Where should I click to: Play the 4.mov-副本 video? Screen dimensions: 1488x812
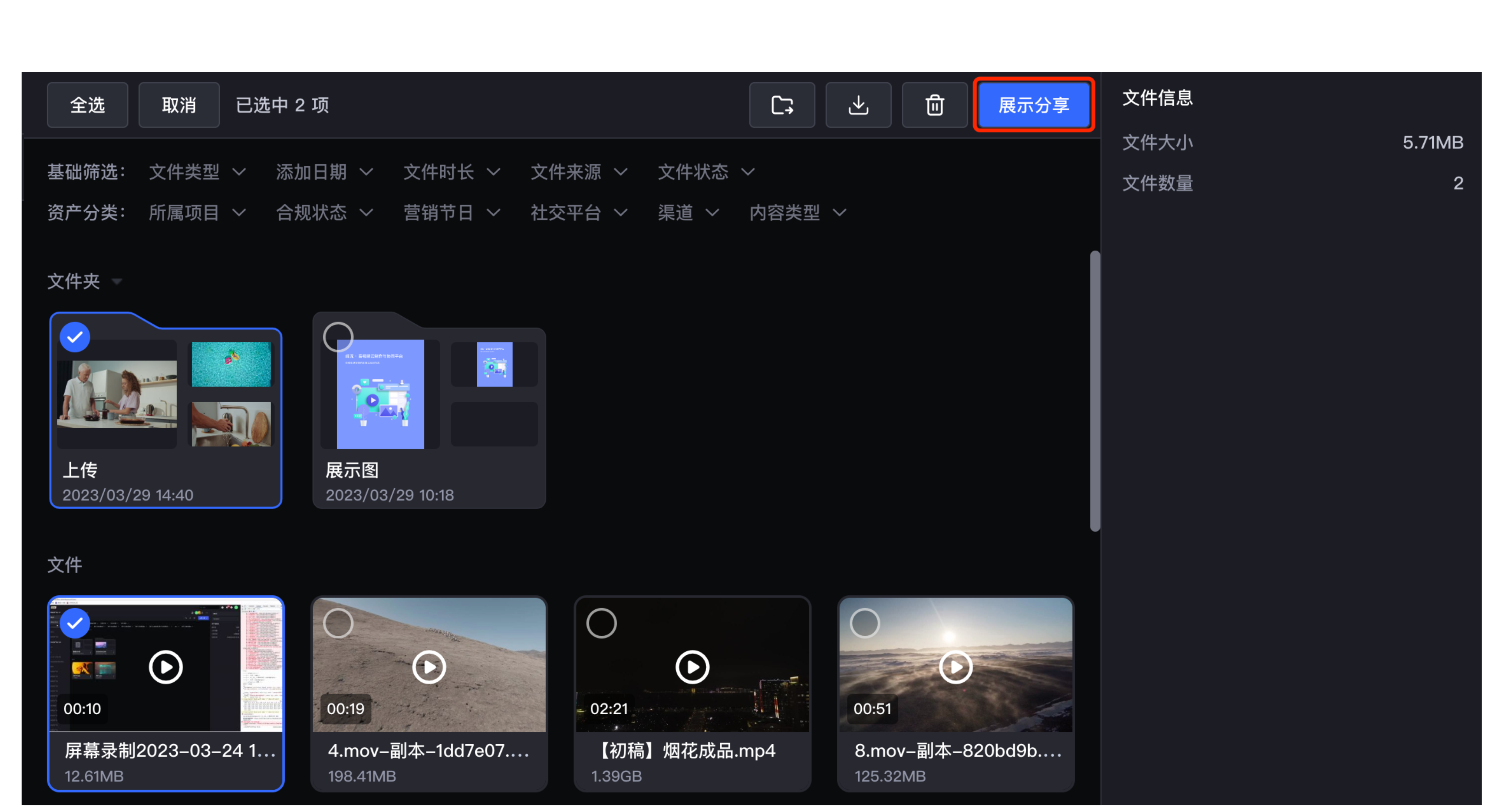(429, 667)
